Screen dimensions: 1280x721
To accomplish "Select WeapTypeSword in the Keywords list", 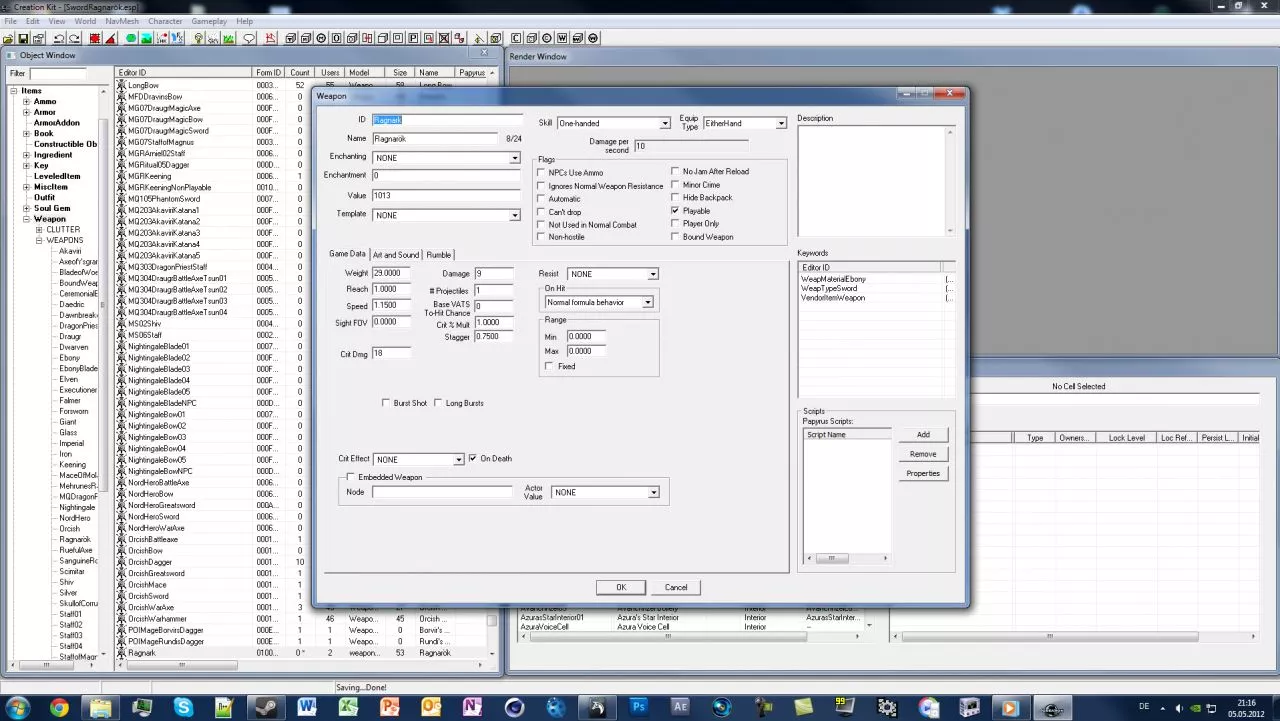I will coord(828,288).
